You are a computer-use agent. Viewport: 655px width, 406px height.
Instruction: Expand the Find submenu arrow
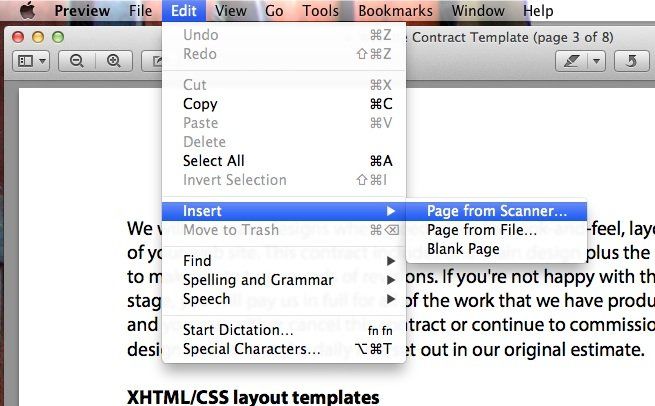pyautogui.click(x=391, y=261)
